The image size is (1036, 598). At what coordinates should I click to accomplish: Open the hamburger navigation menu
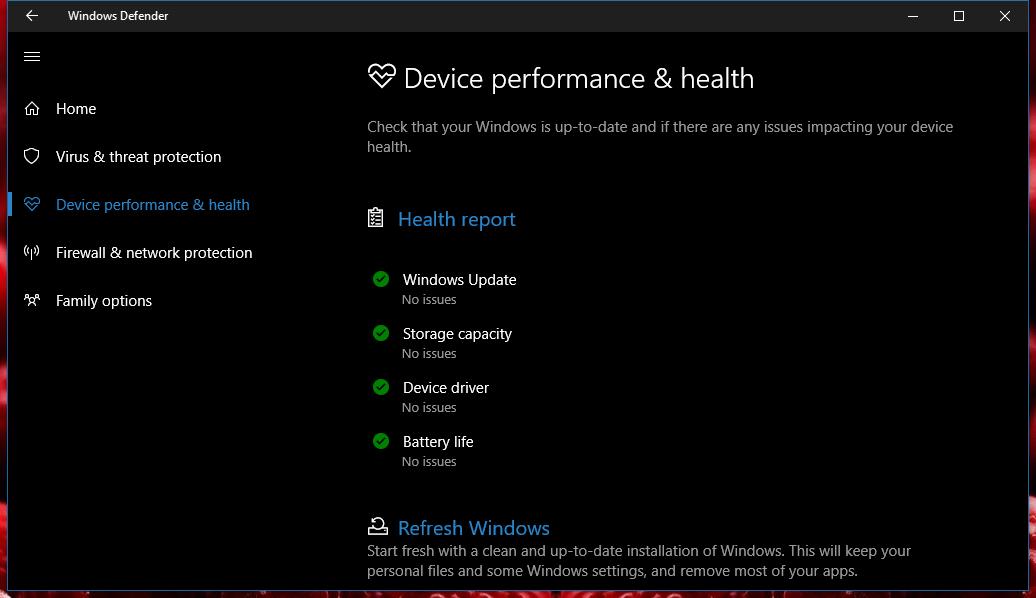click(32, 57)
